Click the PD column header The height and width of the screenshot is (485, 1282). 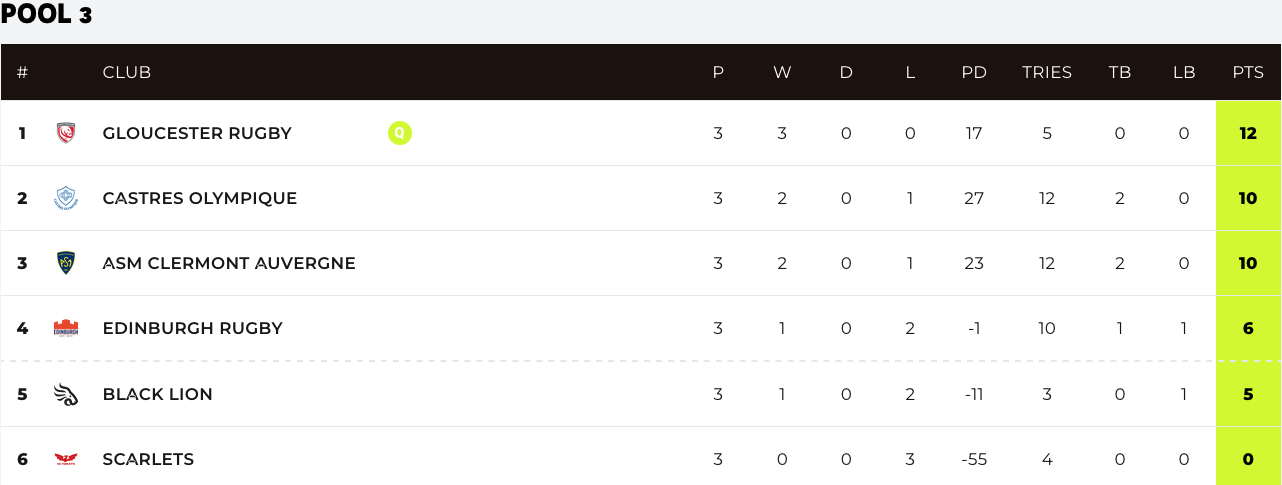974,73
